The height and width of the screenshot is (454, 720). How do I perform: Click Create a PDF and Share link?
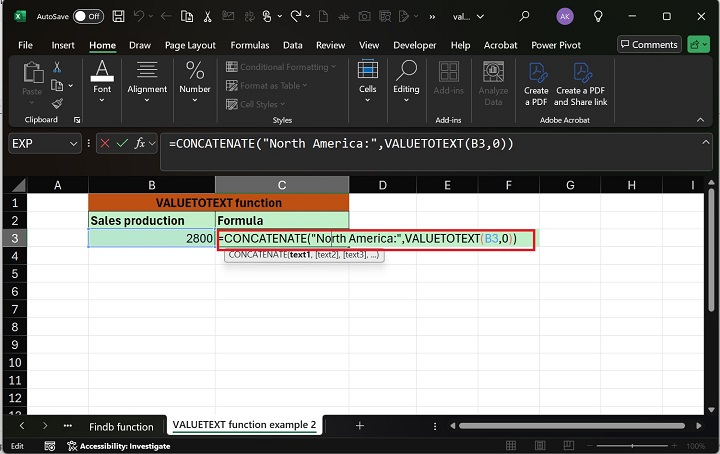click(x=581, y=82)
